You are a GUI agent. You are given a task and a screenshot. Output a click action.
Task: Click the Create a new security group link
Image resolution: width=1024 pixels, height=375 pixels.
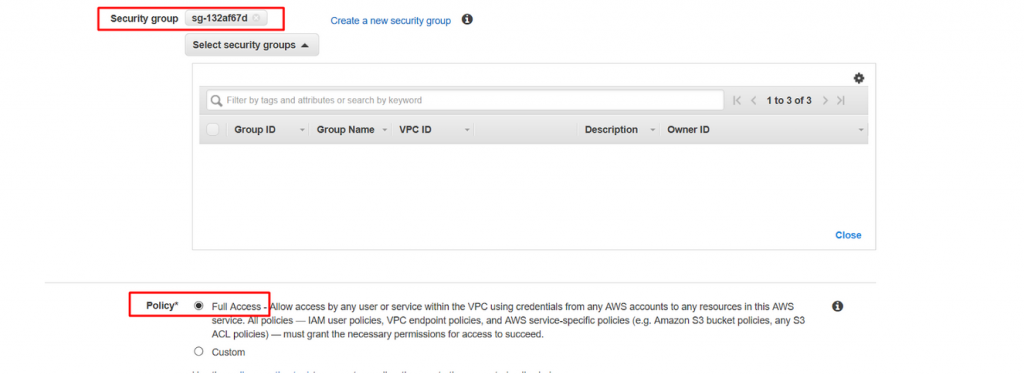(391, 20)
